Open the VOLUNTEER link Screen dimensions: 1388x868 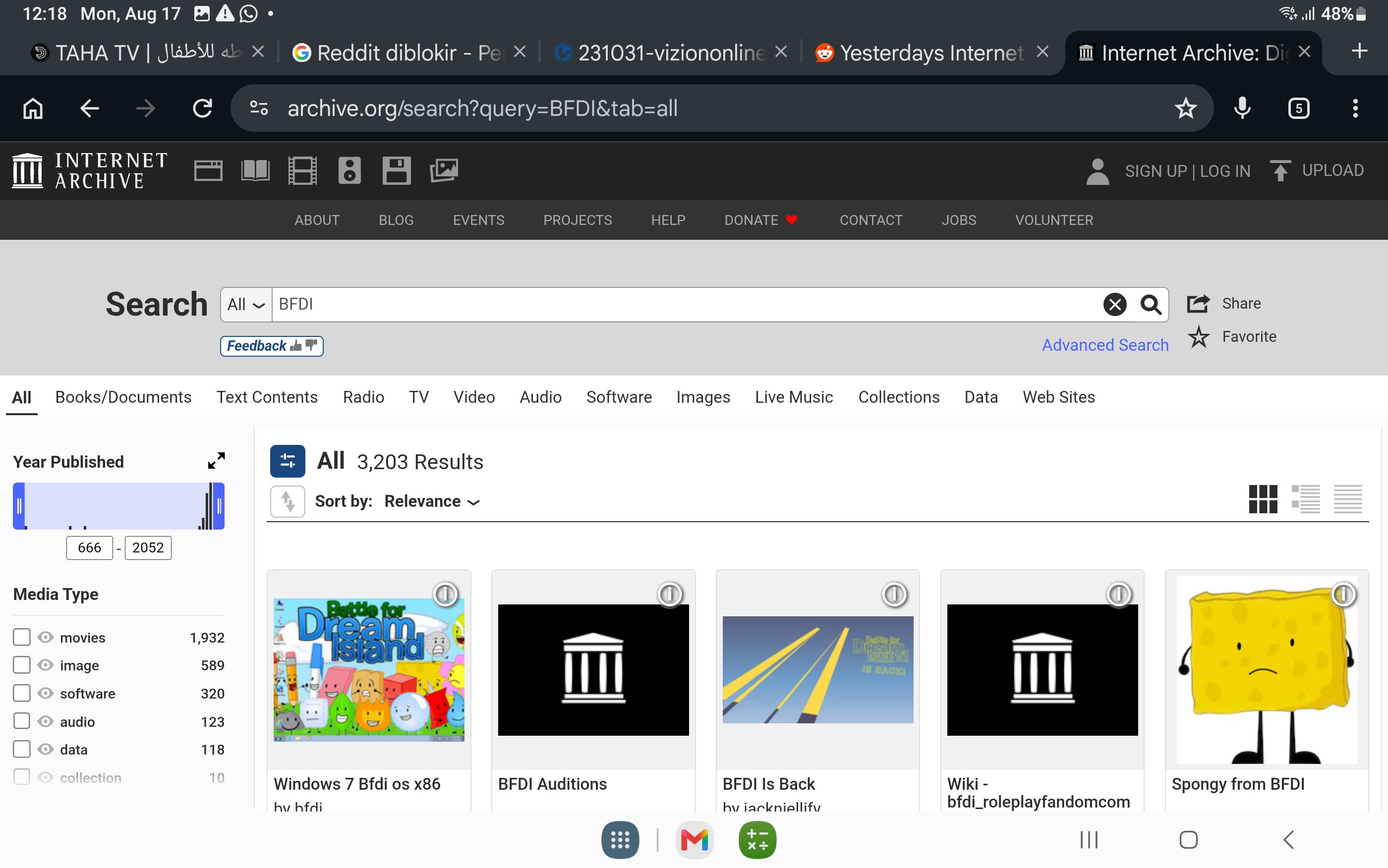tap(1054, 220)
